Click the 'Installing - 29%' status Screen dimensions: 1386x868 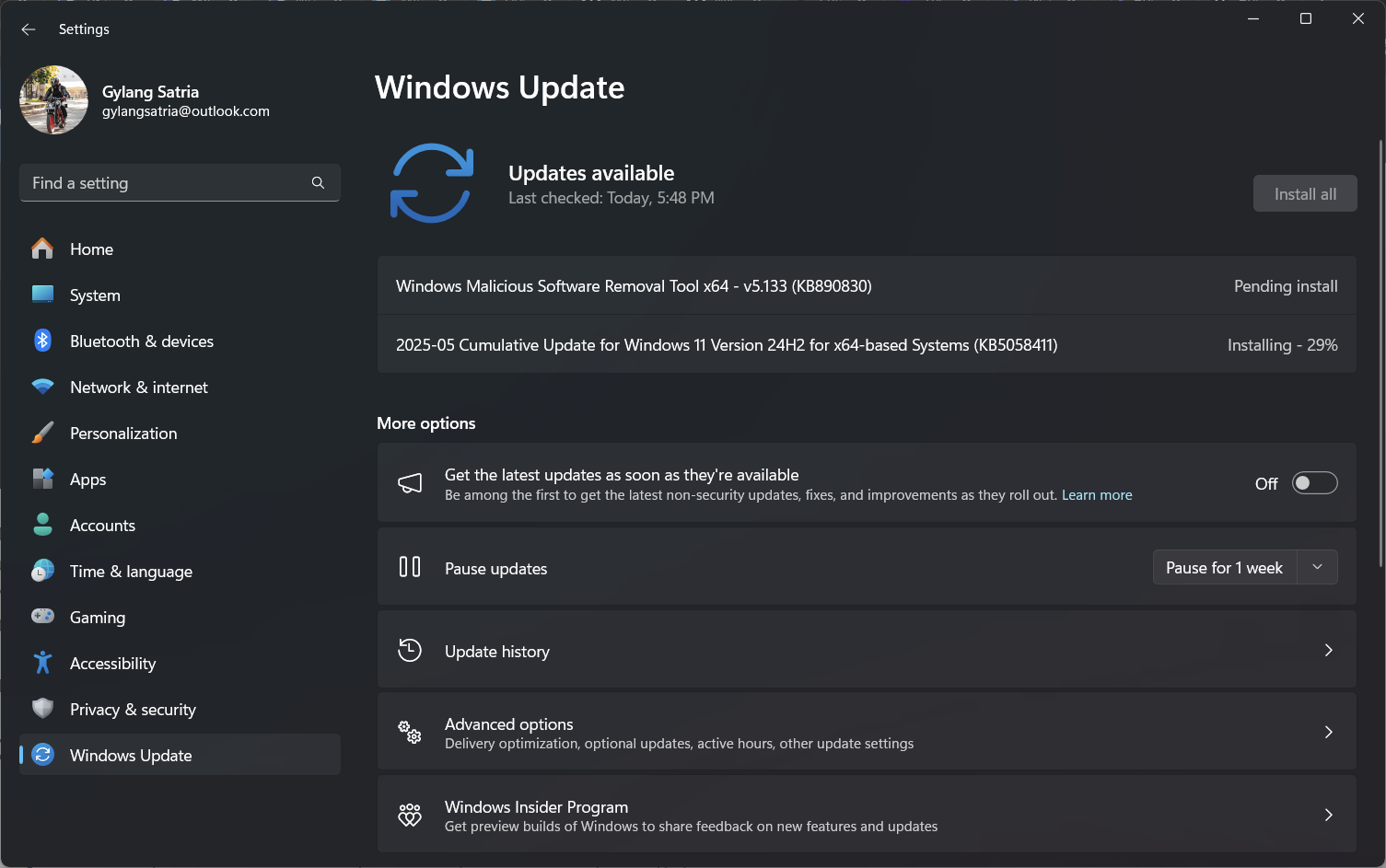point(1282,344)
